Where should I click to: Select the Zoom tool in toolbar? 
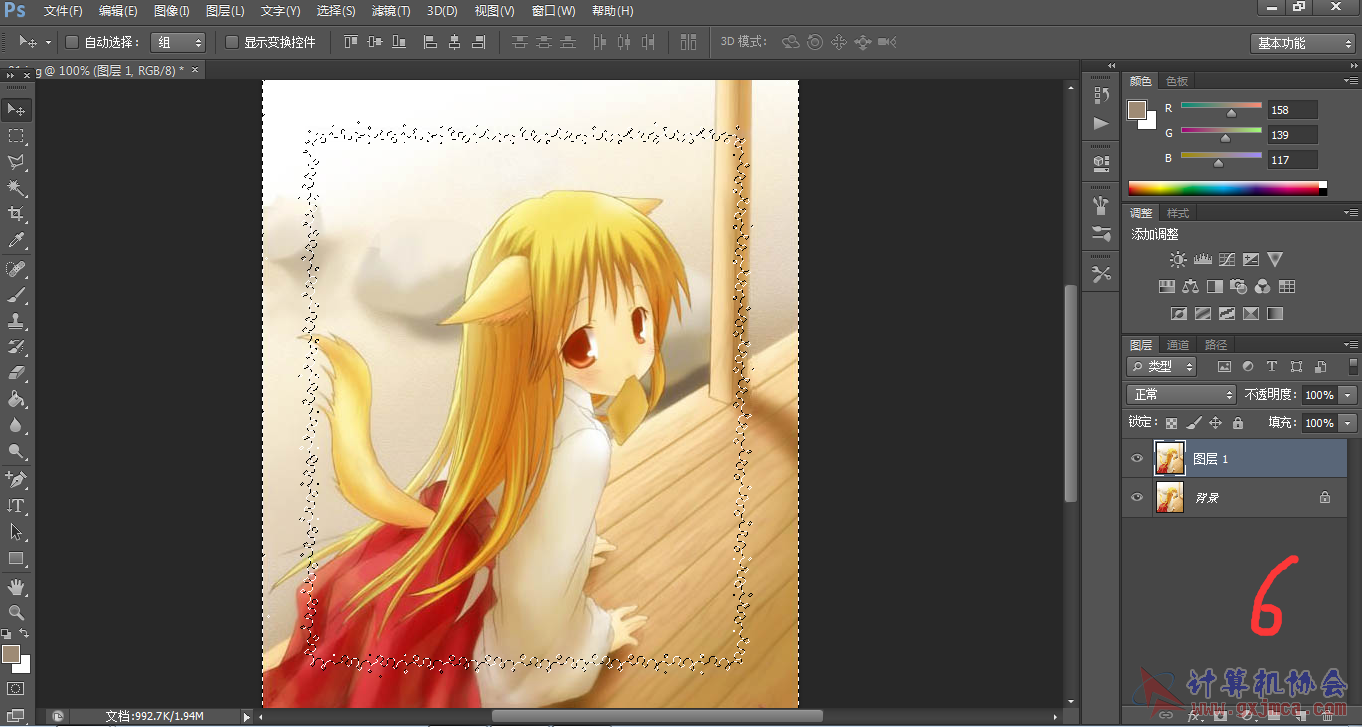tap(17, 612)
